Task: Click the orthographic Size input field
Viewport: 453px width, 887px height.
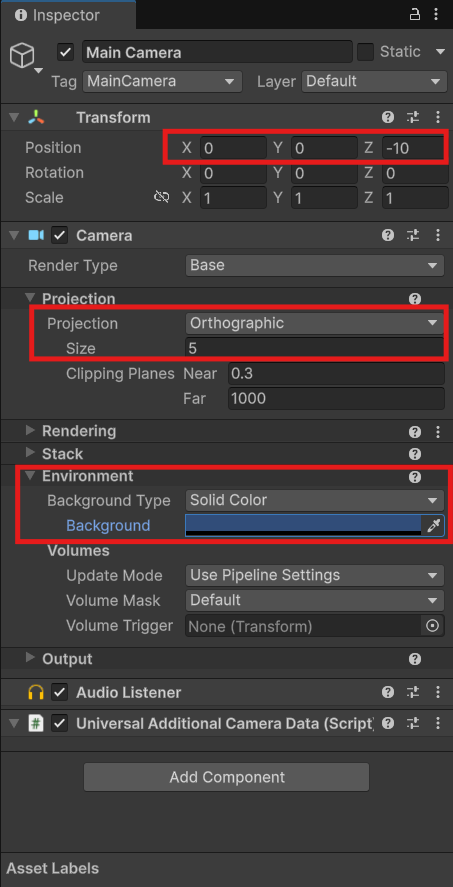Action: [x=314, y=348]
